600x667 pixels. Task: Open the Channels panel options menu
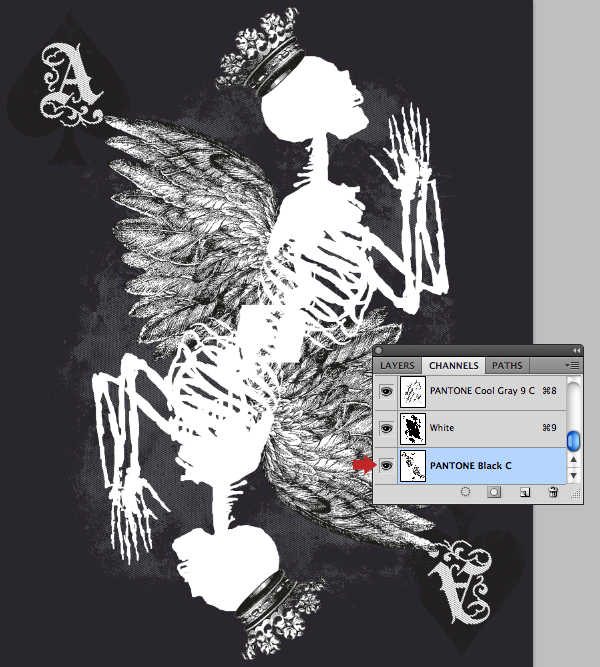[572, 365]
